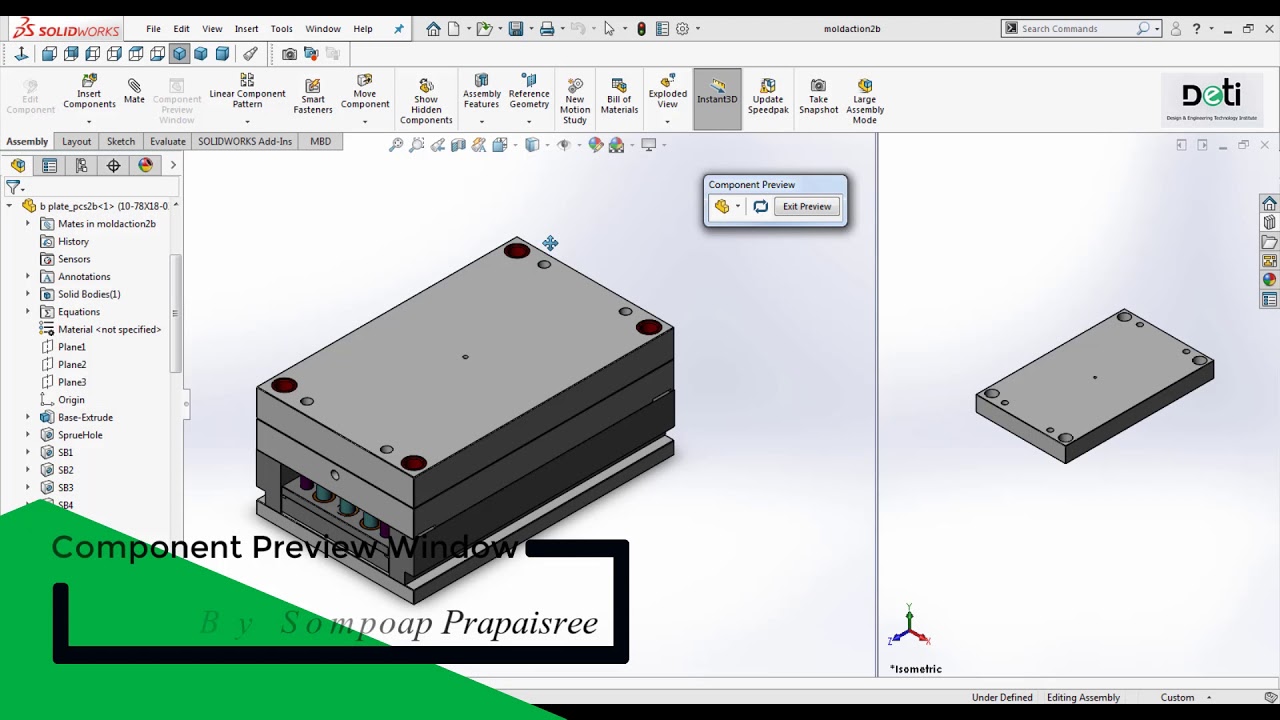This screenshot has width=1280, height=720.
Task: Open the Insert Components dropdown arrow
Action: tap(89, 122)
